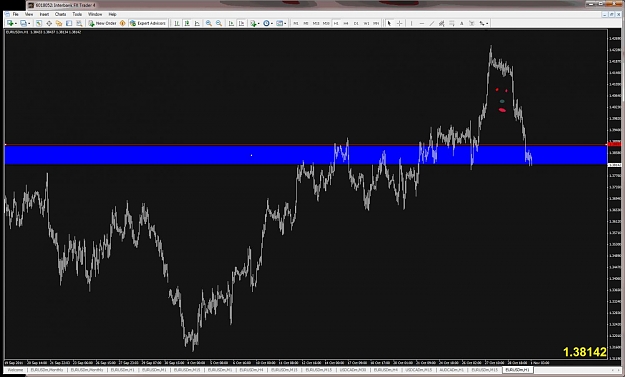625x377 pixels.
Task: Zoom in on the chart
Action: [208, 24]
